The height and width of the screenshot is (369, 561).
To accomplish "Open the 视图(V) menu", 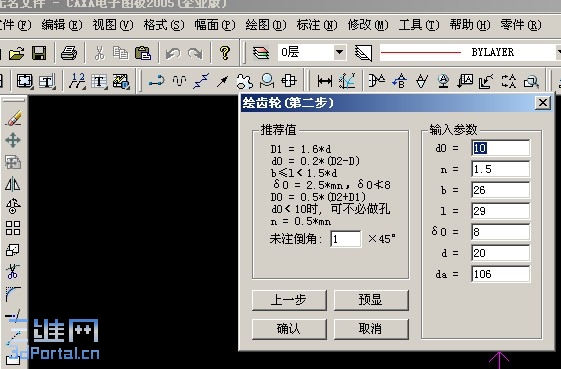I will point(113,25).
